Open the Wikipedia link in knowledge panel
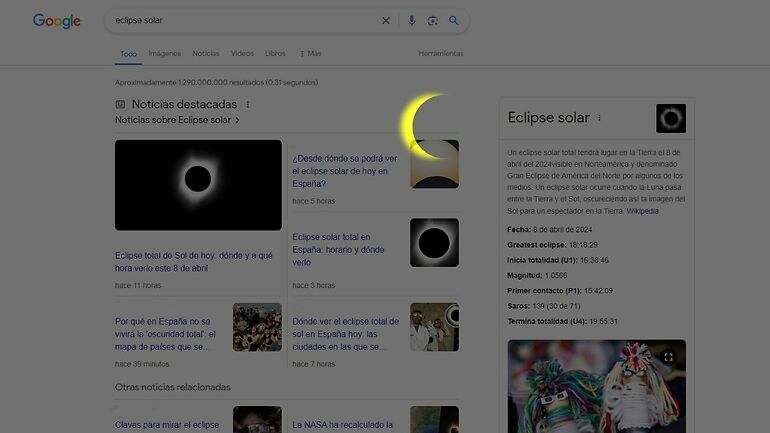Image resolution: width=770 pixels, height=433 pixels. [642, 211]
